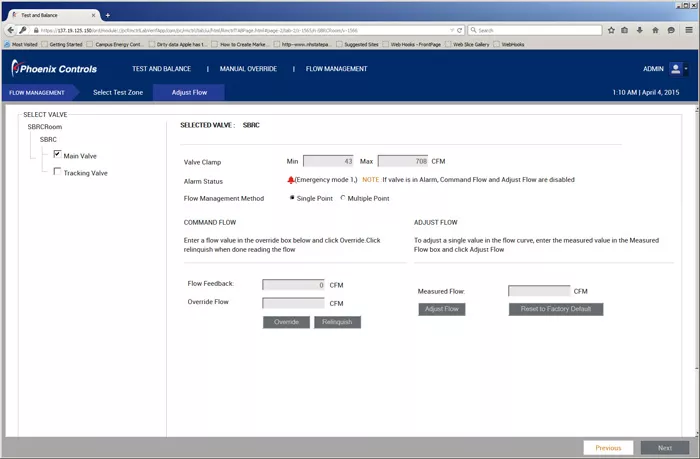Uncheck the Main Valve checkbox
The width and height of the screenshot is (700, 459).
[57, 155]
